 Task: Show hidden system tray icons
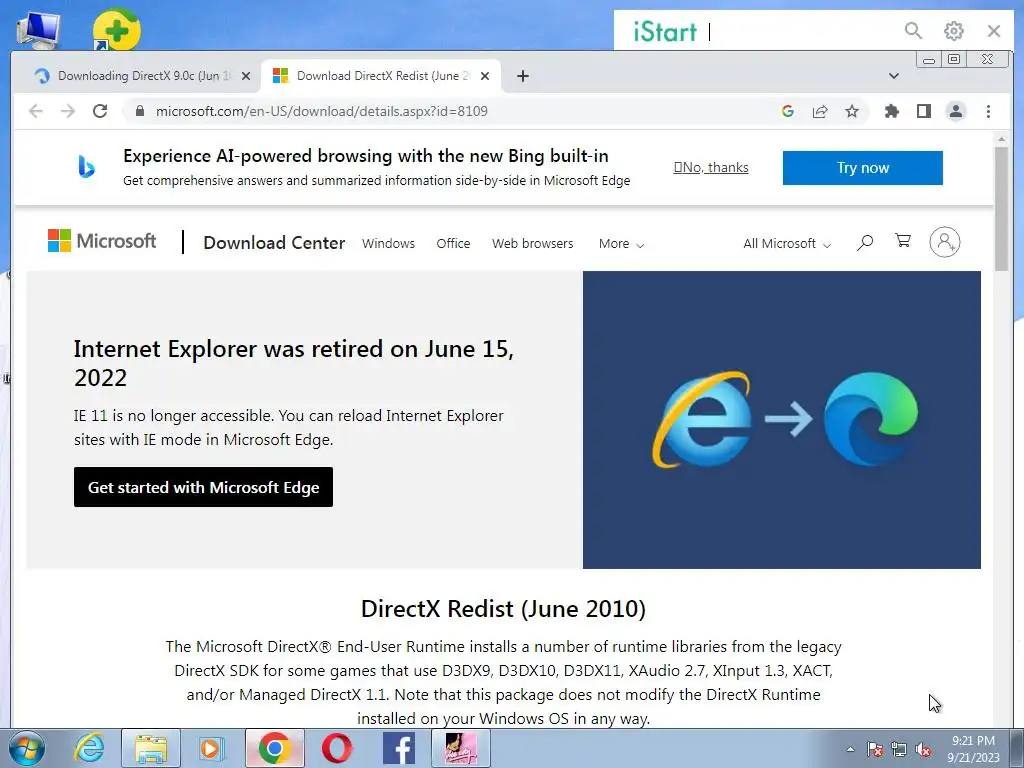pos(850,749)
